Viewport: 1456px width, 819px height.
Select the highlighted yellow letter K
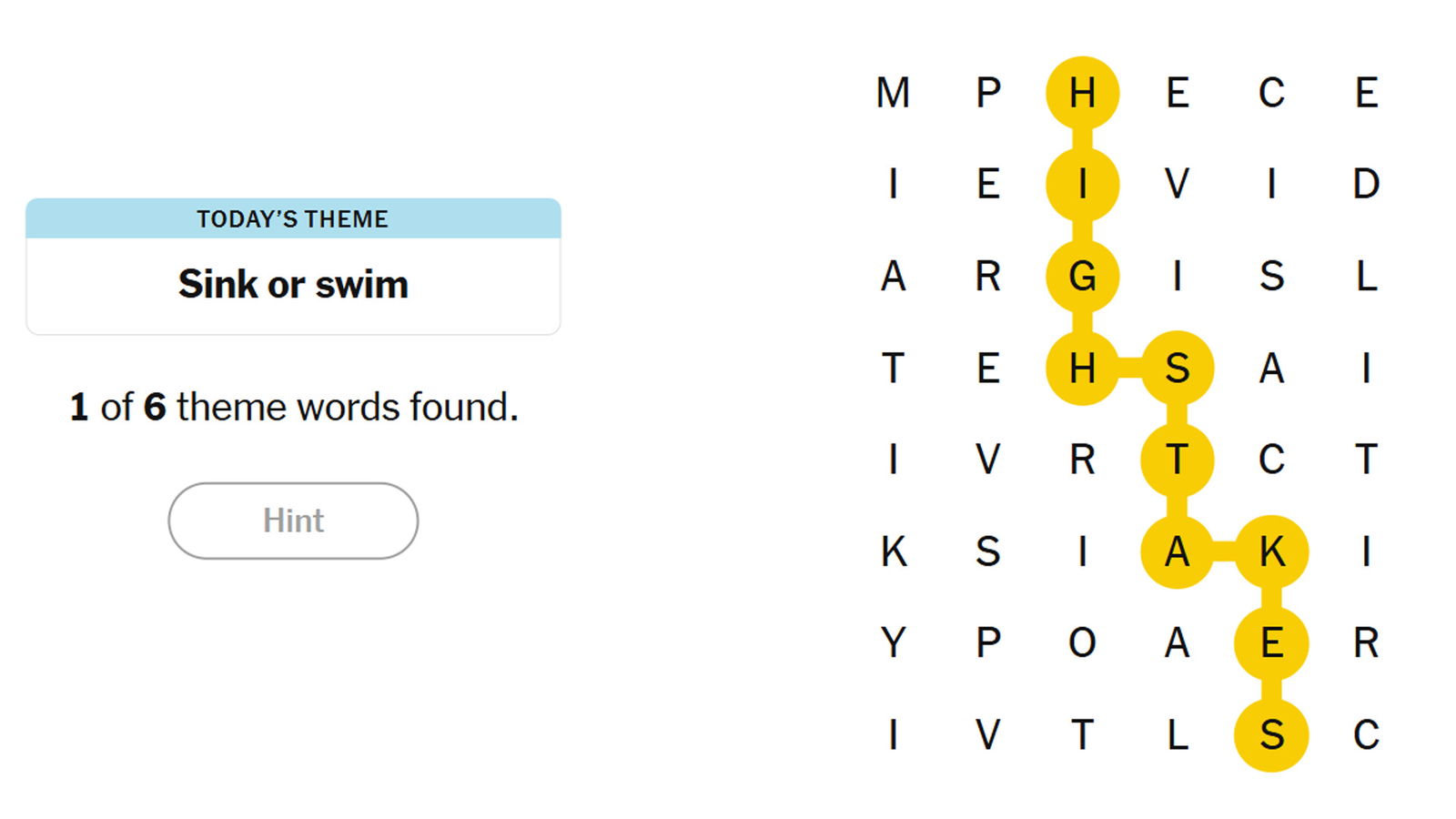[x=1271, y=551]
